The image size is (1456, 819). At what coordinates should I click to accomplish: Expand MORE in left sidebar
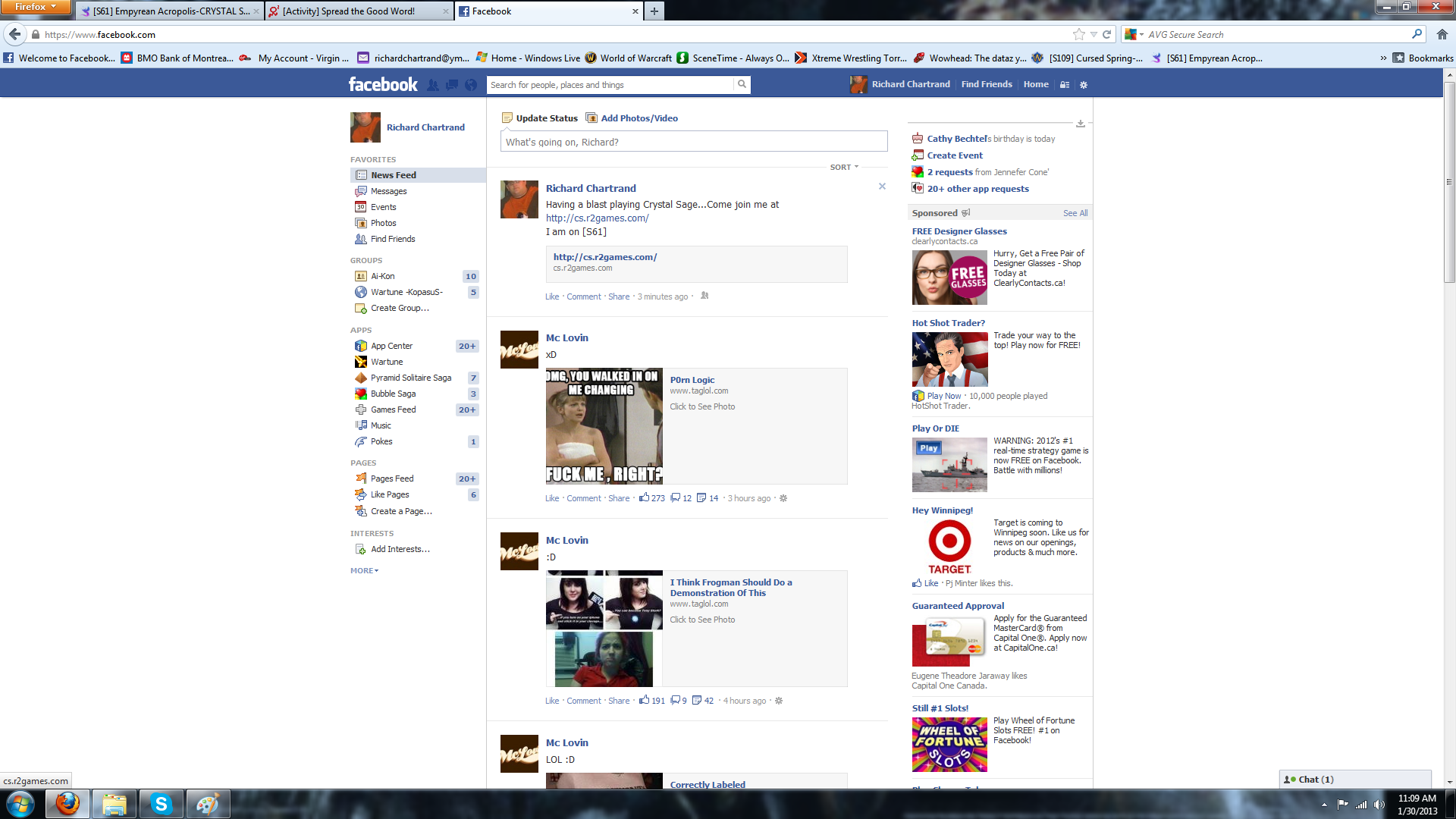[364, 570]
